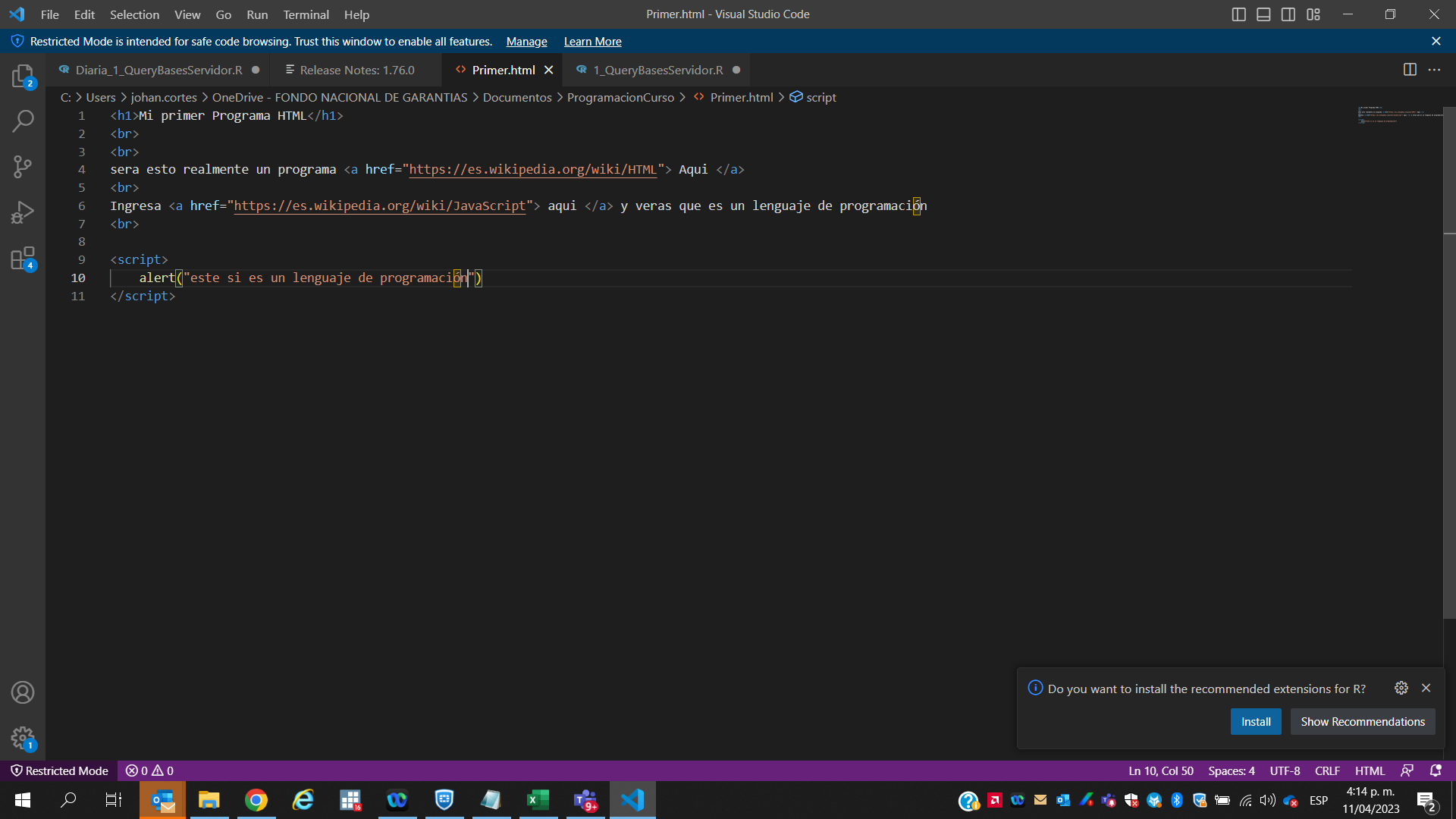Expand the OneDrive - FONDO NACIONAL breadcrumb
The image size is (1456, 819).
(x=340, y=97)
